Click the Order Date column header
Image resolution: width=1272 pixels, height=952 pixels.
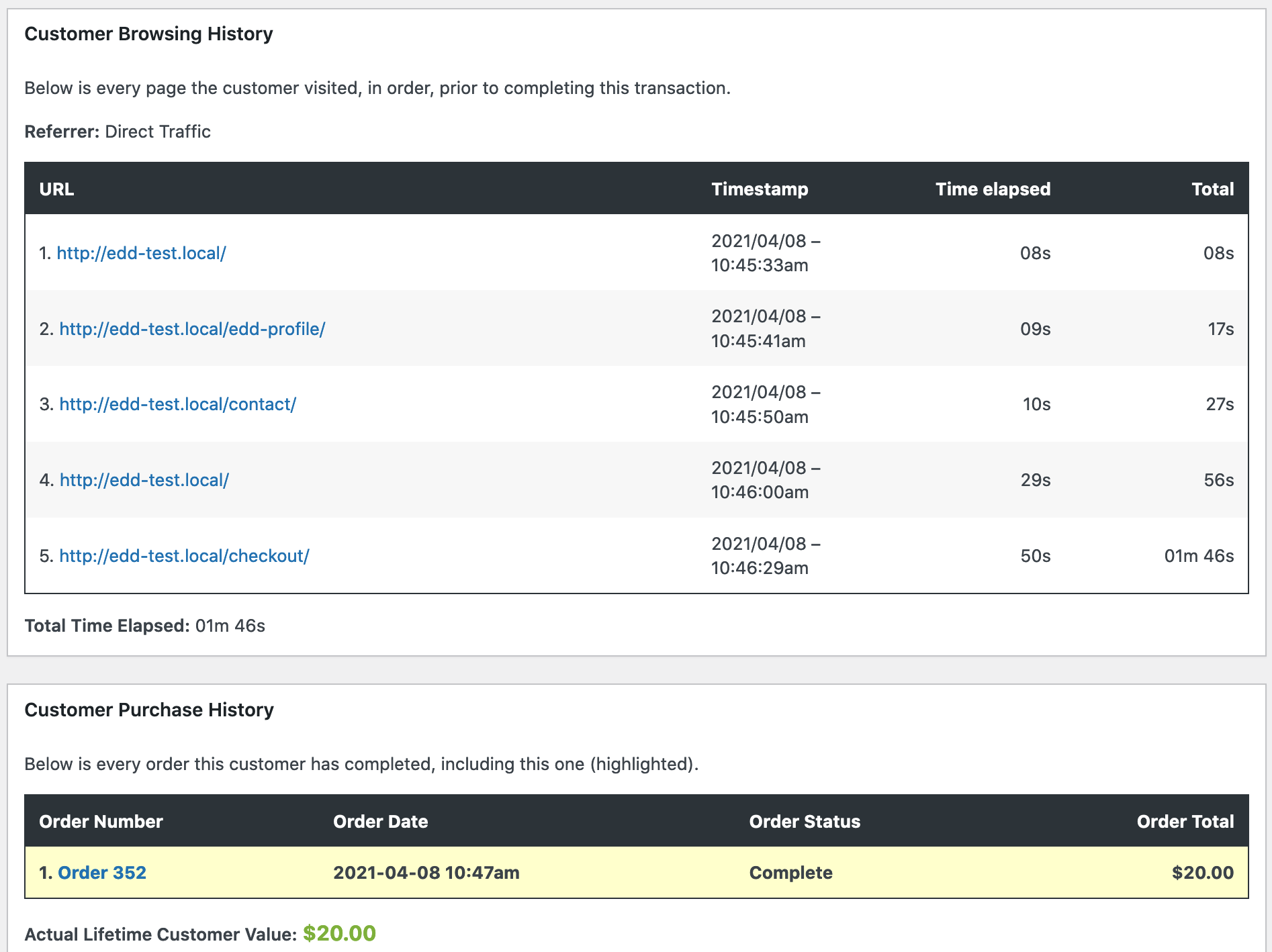380,821
